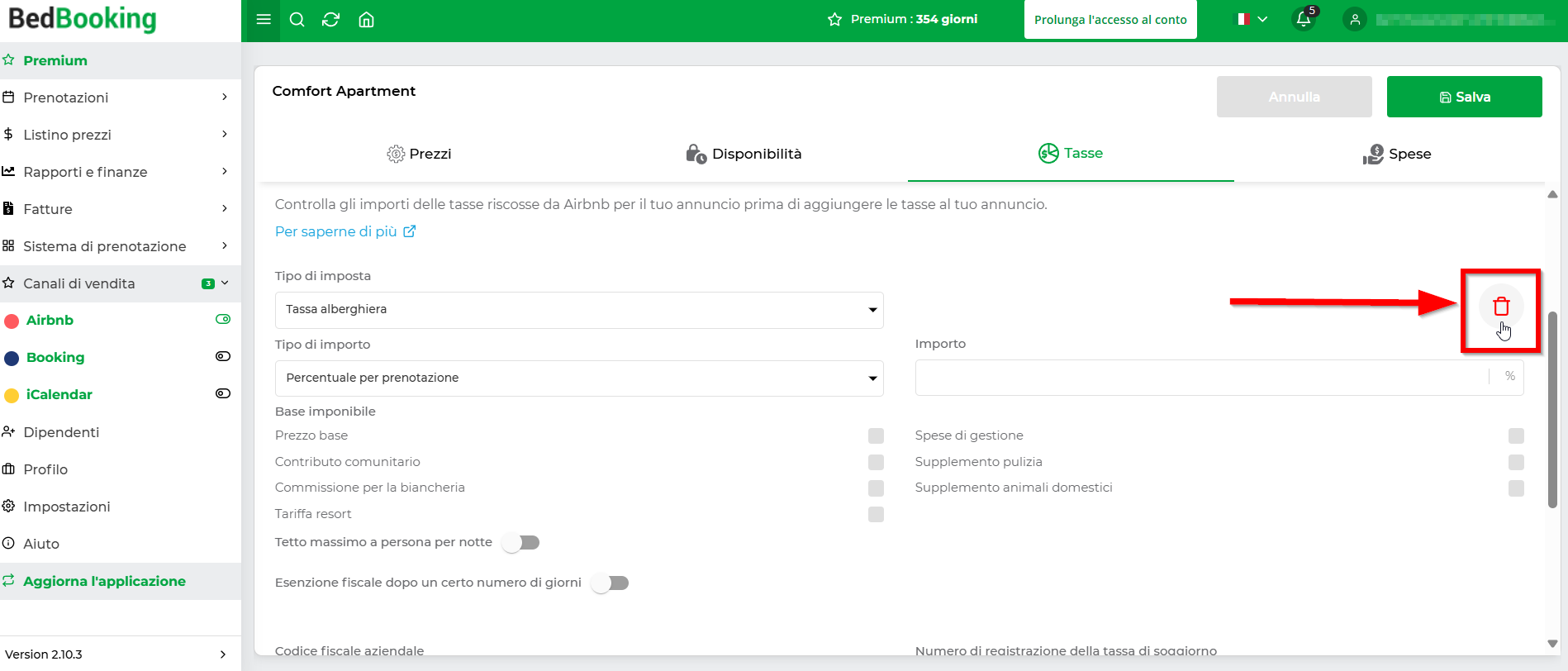Click the Sistema di prenotazione grid icon
Viewport: 1568px width, 671px height.
click(x=8, y=245)
